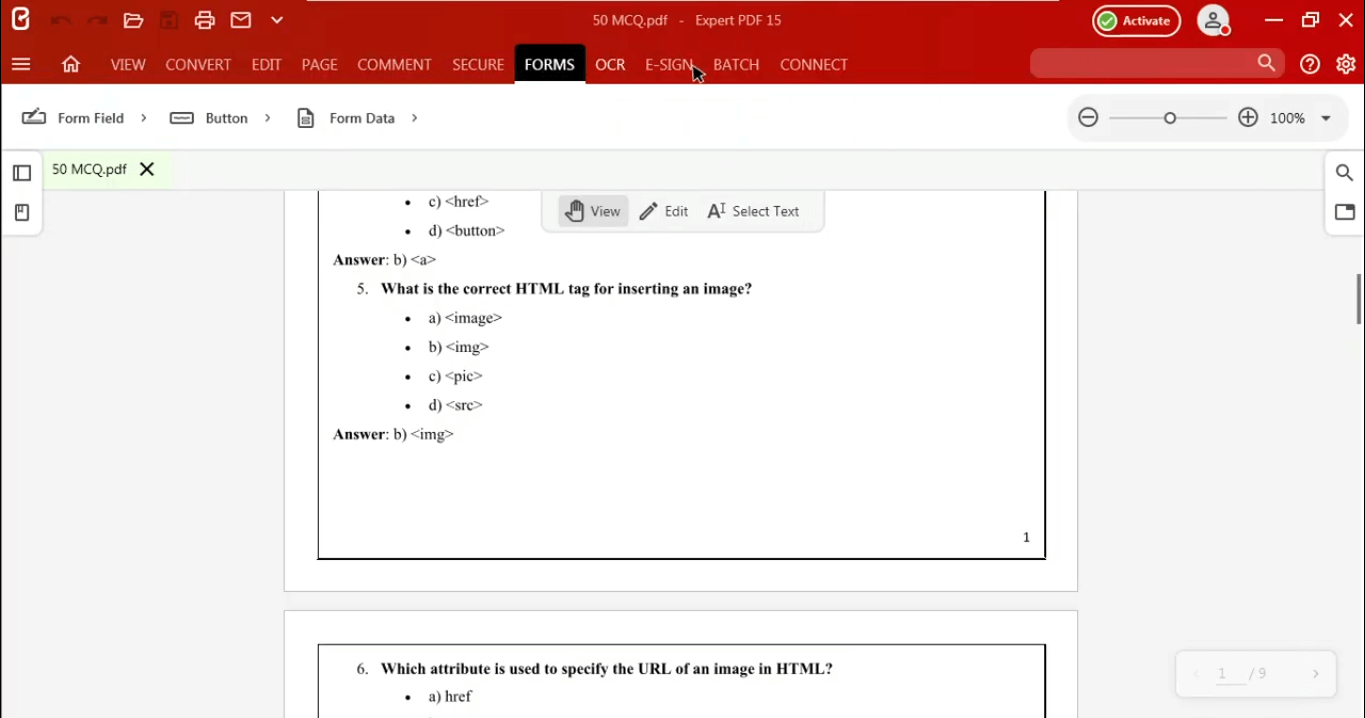Expand the Form Field chevron
The height and width of the screenshot is (718, 1365).
point(144,118)
